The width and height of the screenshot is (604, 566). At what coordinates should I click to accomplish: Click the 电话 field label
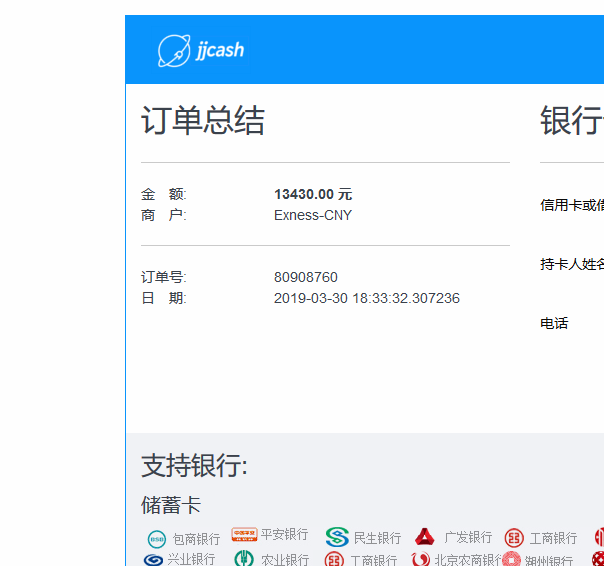pyautogui.click(x=554, y=323)
